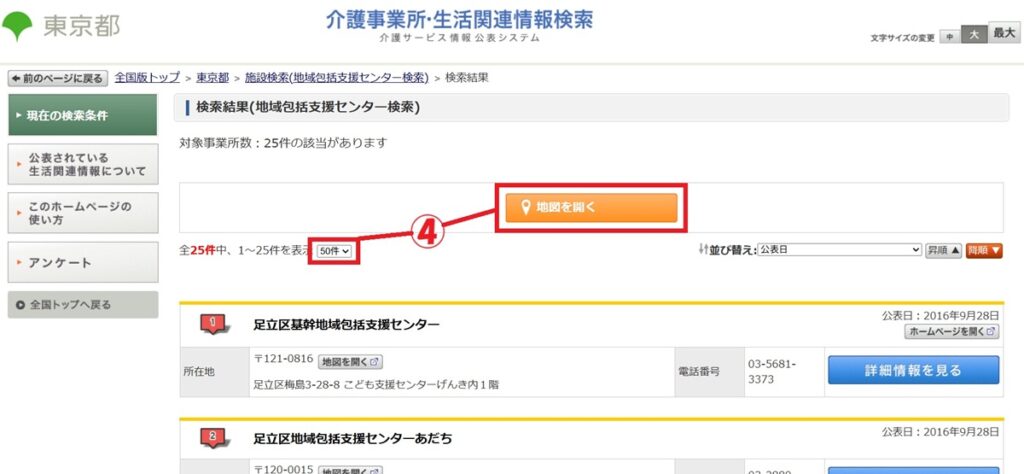Open ホームページを開く for the first center
Viewport: 1024px width, 474px height.
(952, 332)
